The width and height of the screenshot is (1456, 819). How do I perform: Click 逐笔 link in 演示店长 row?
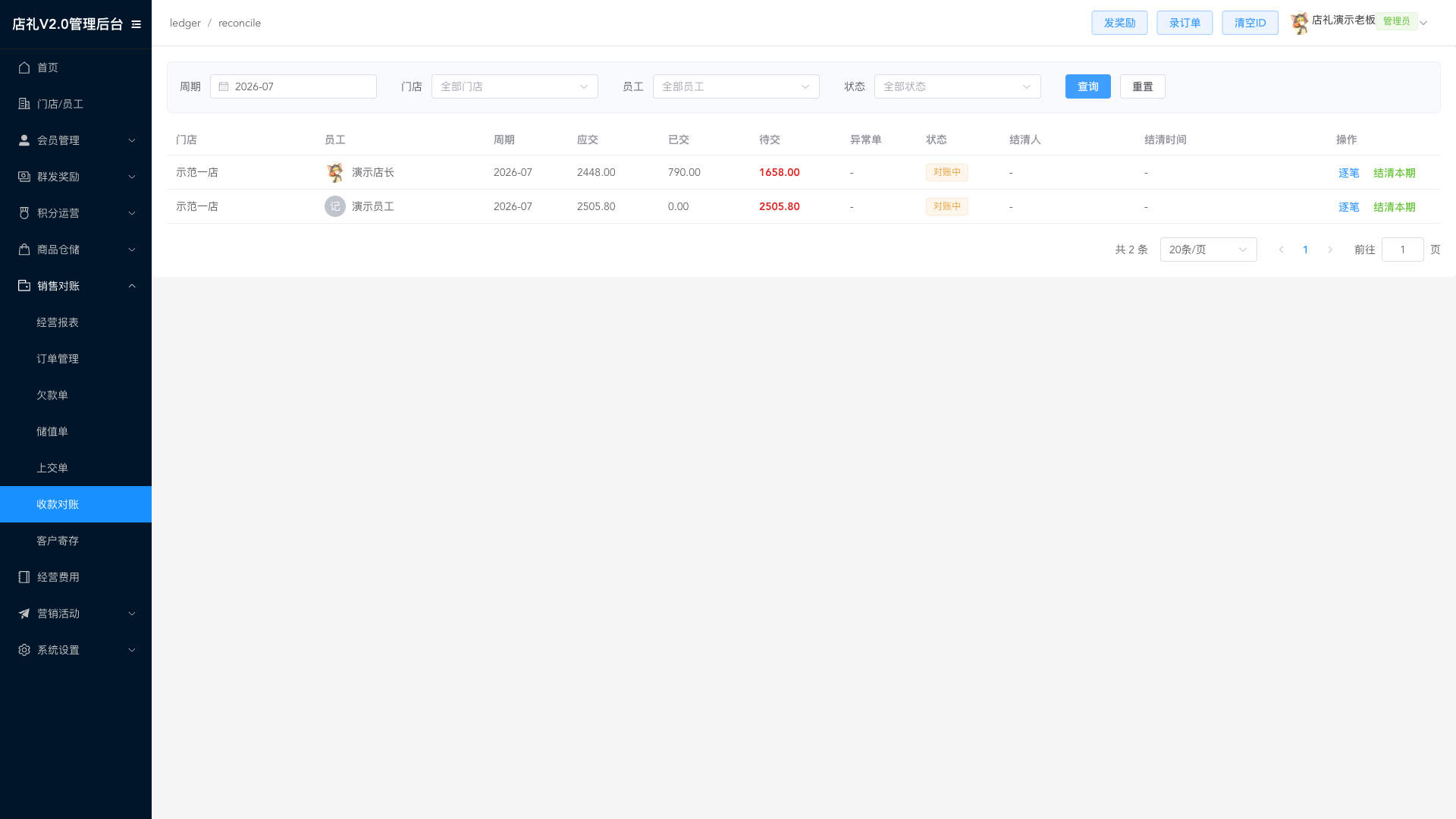1349,173
